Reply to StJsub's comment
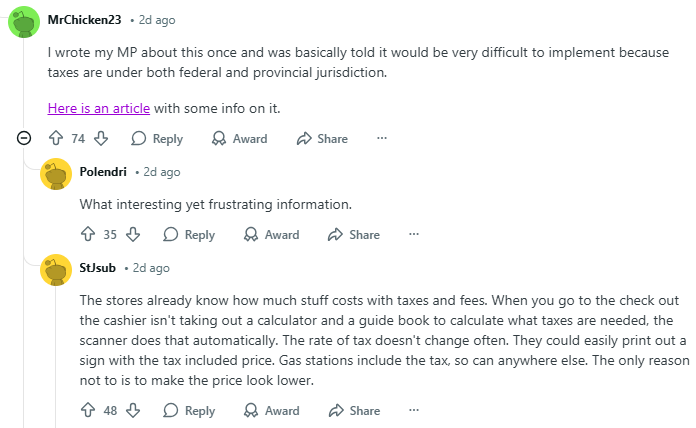 [x=189, y=411]
